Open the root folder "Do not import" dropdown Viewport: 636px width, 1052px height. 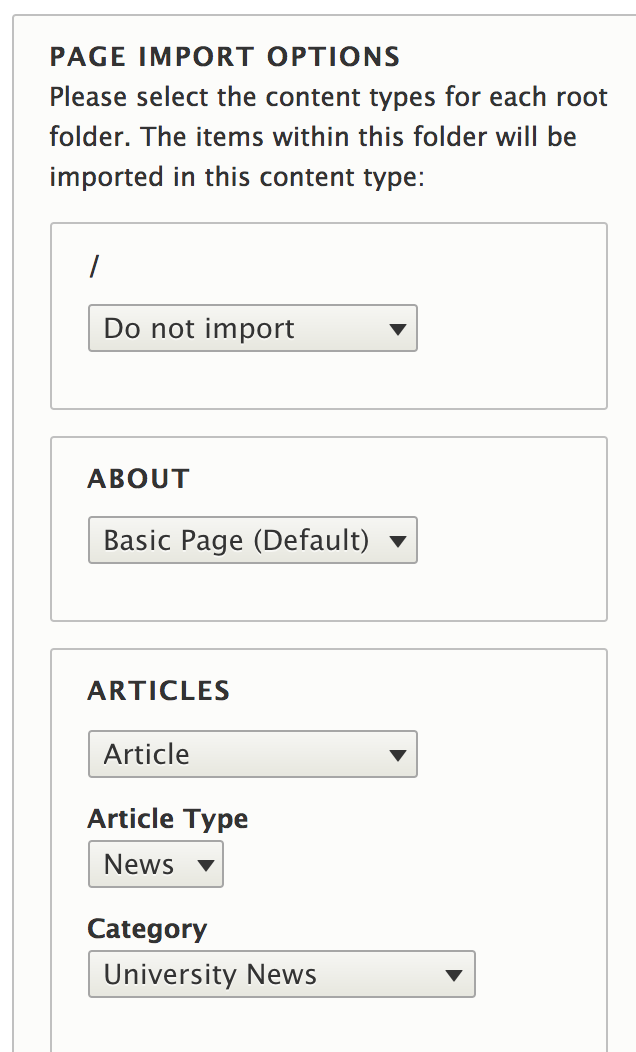pos(252,329)
